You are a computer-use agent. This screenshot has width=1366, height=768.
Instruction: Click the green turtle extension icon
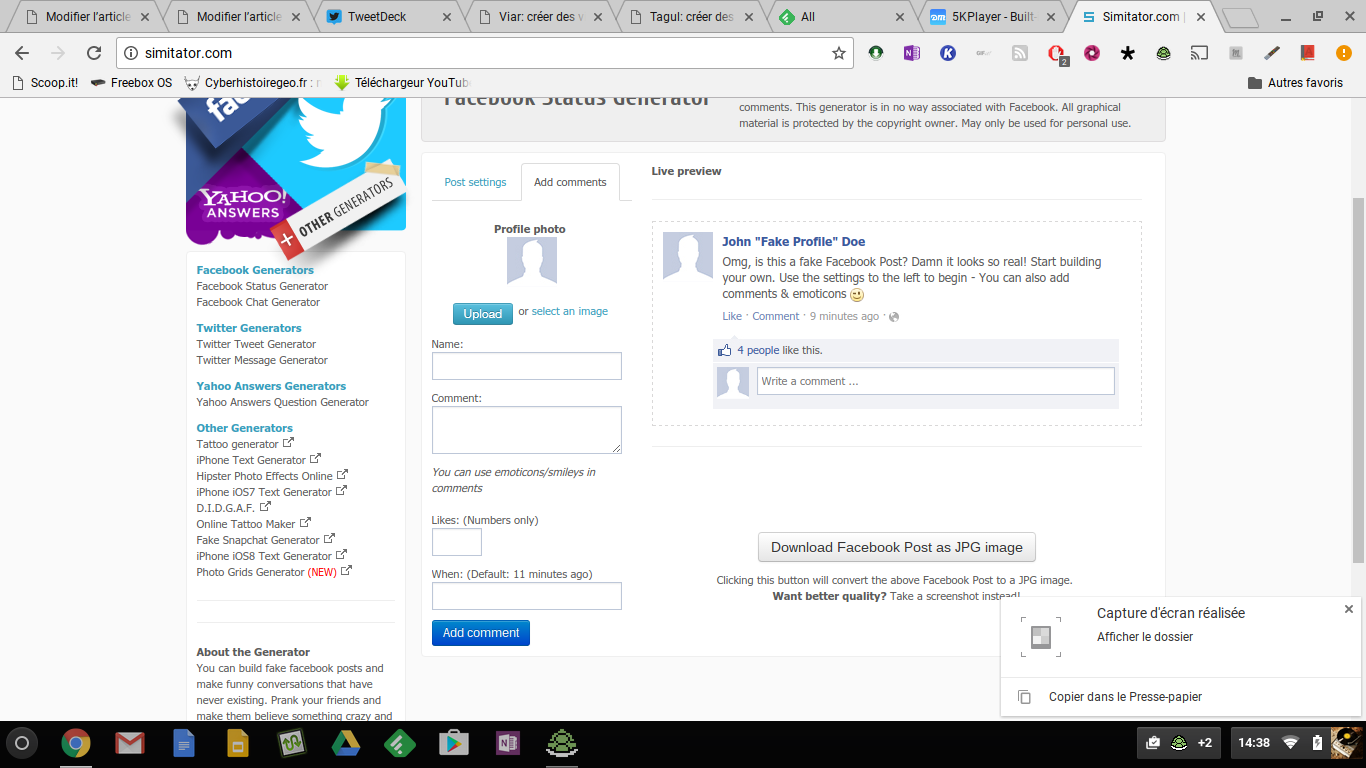click(1164, 53)
